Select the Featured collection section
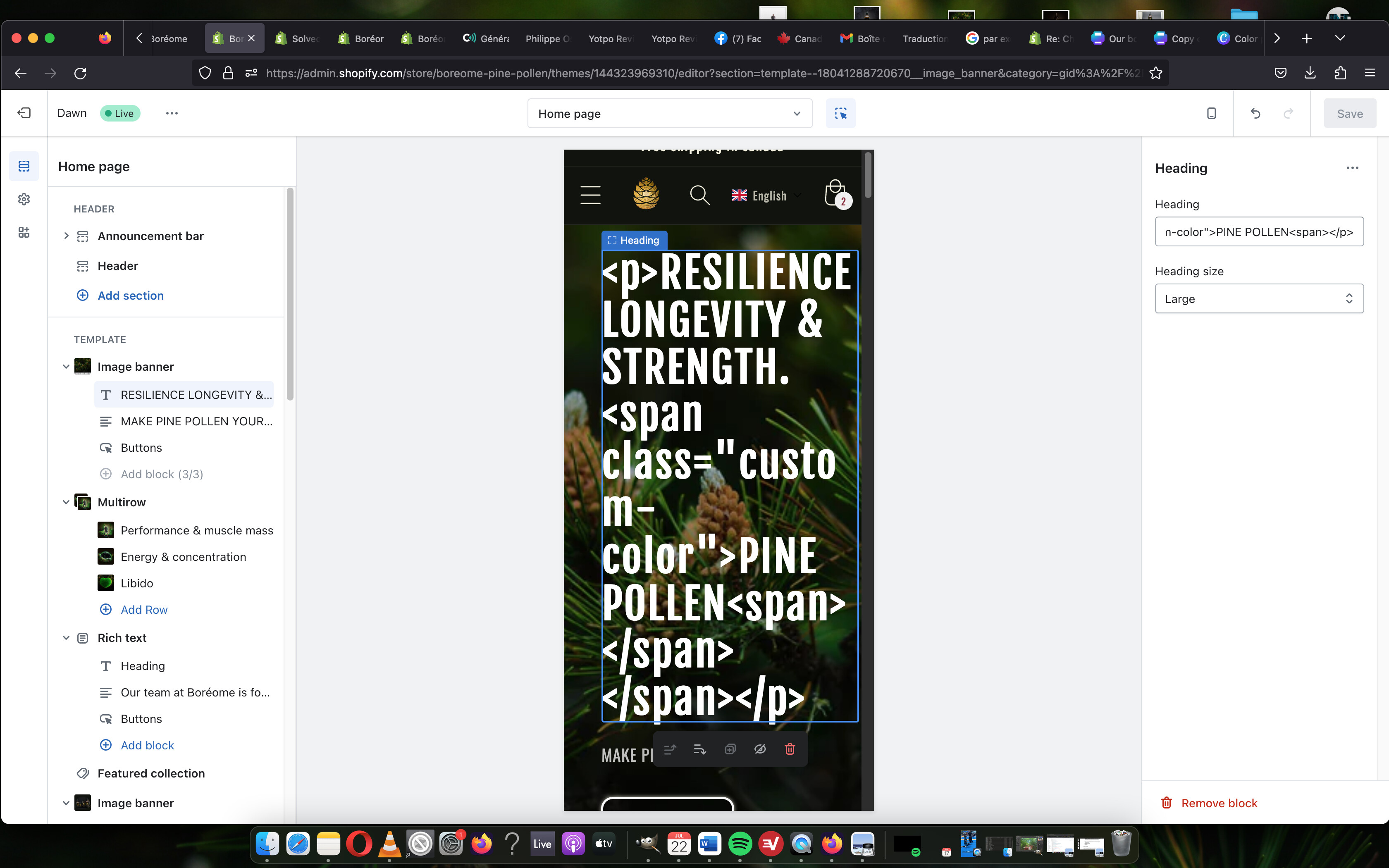 [x=151, y=773]
